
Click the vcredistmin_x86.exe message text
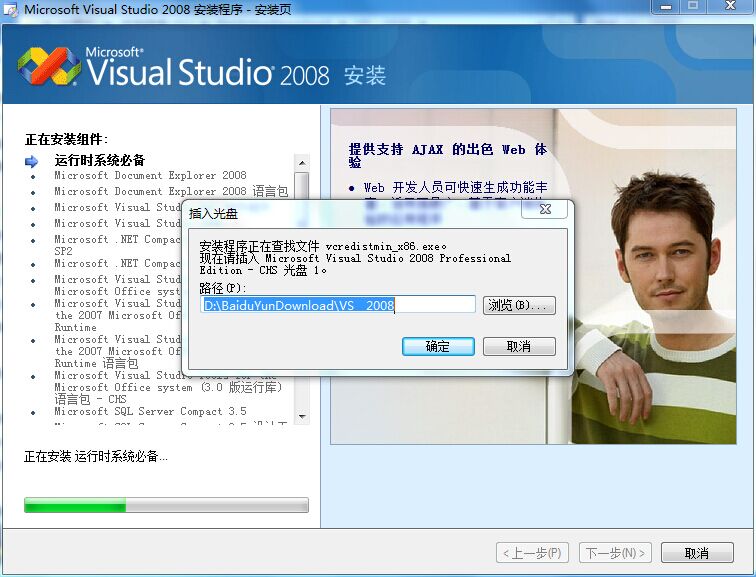[x=323, y=246]
